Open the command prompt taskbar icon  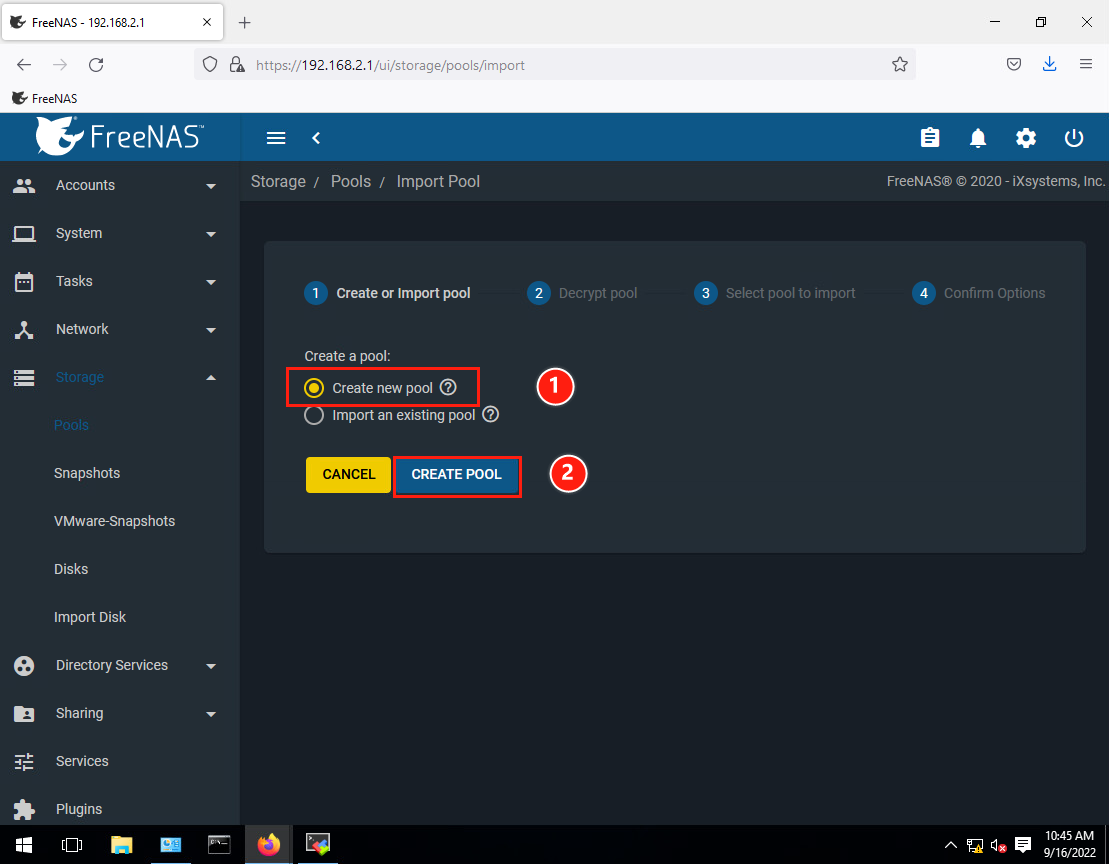click(219, 844)
